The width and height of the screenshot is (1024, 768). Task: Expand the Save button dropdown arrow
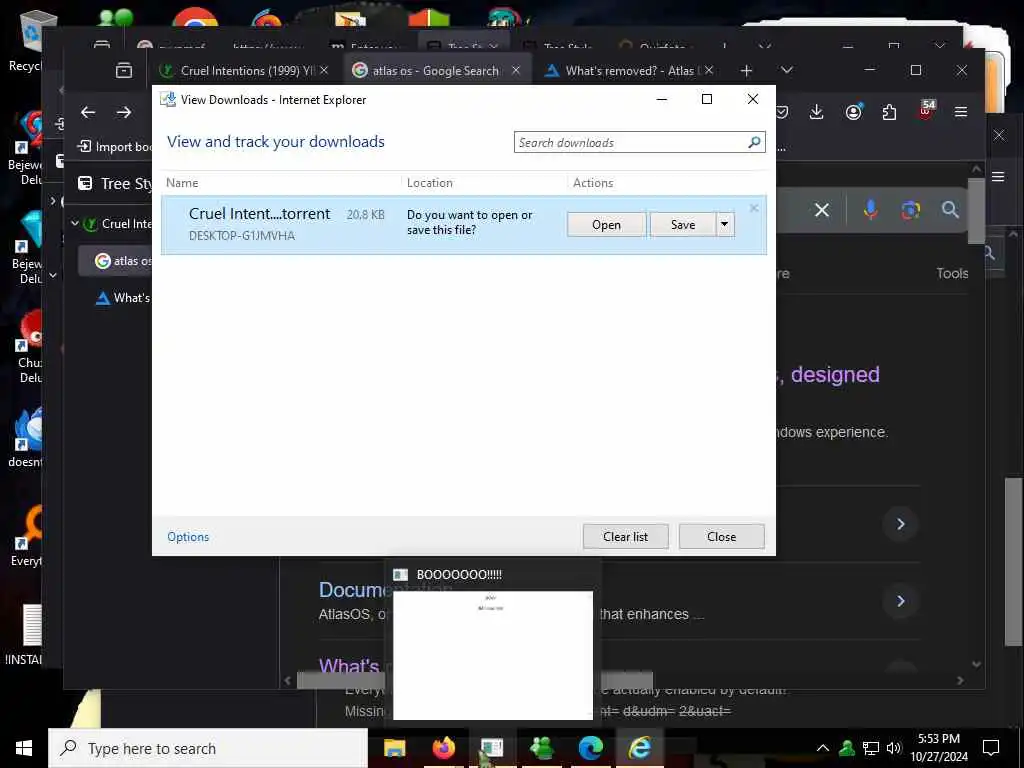click(725, 225)
